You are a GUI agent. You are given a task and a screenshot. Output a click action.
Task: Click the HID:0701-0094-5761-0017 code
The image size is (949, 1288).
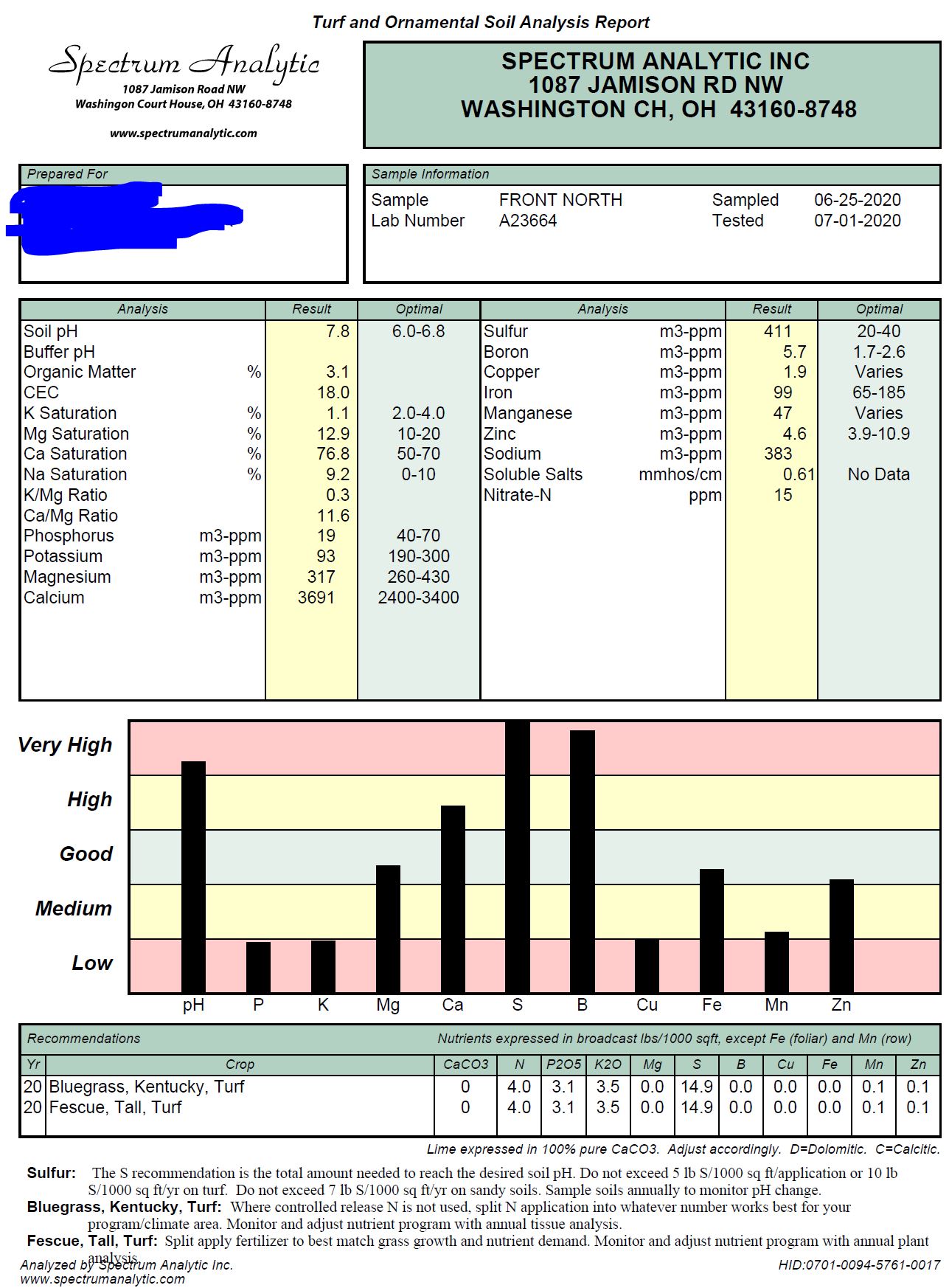[859, 1265]
